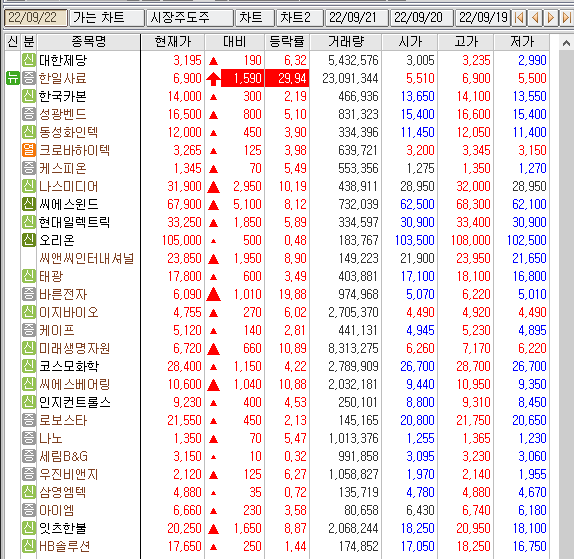Click 미래생명자원 volume 8,313,275
This screenshot has height=559, width=574.
(353, 348)
